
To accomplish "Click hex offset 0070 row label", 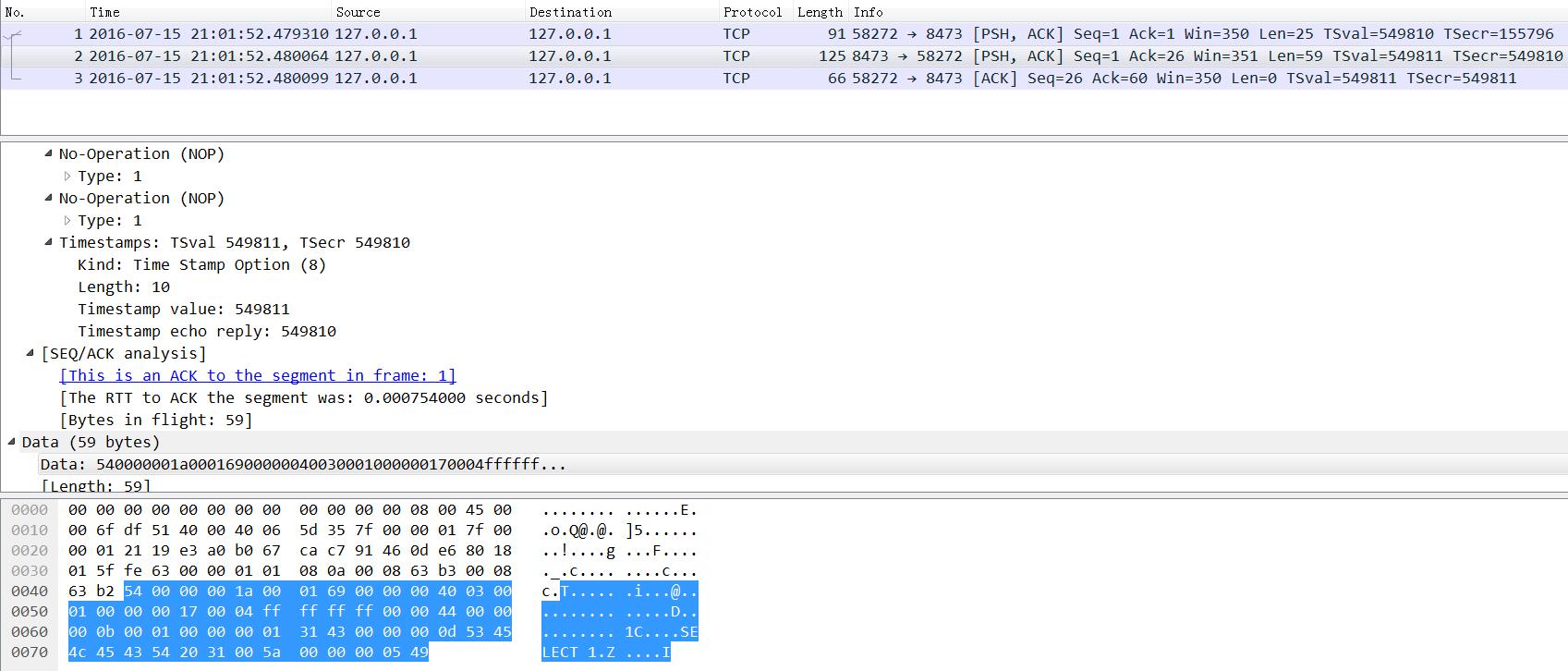I will coord(30,653).
